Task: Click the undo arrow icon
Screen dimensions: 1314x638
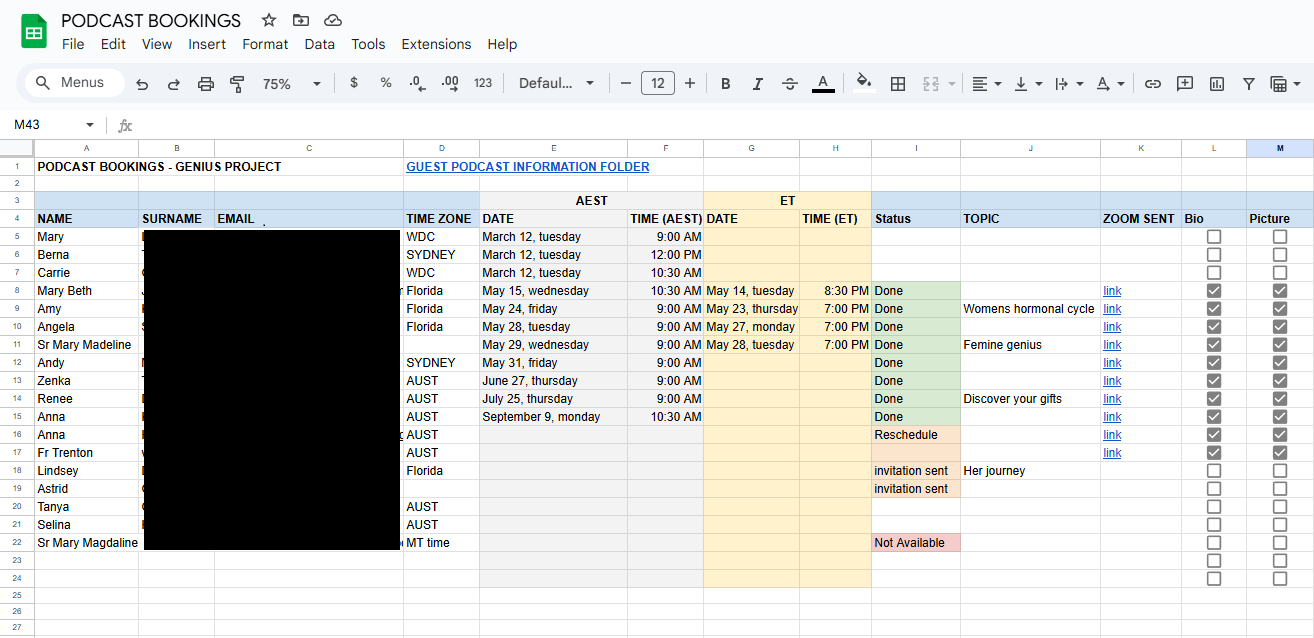Action: [x=142, y=84]
